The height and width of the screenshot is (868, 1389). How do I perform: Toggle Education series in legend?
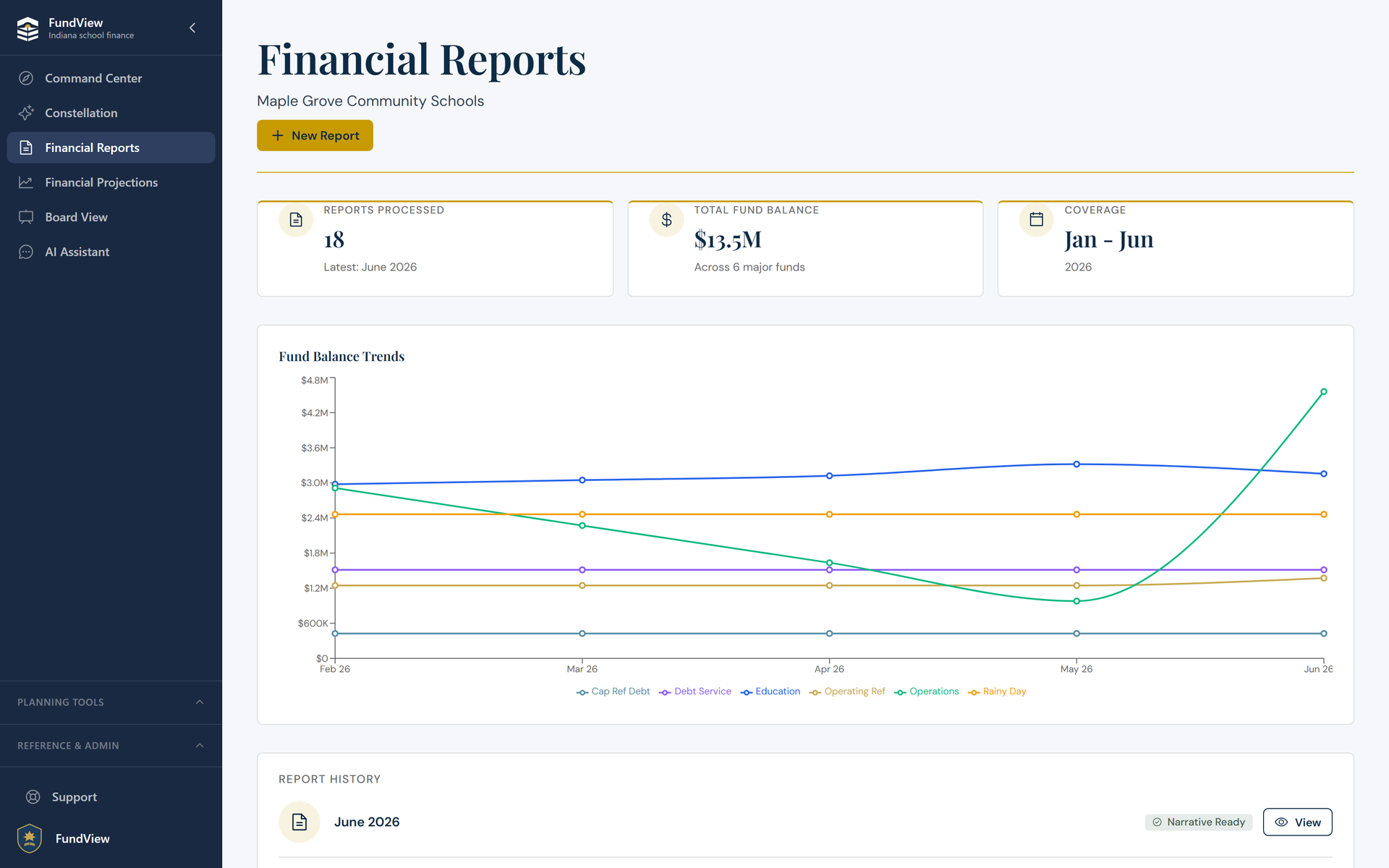(770, 692)
